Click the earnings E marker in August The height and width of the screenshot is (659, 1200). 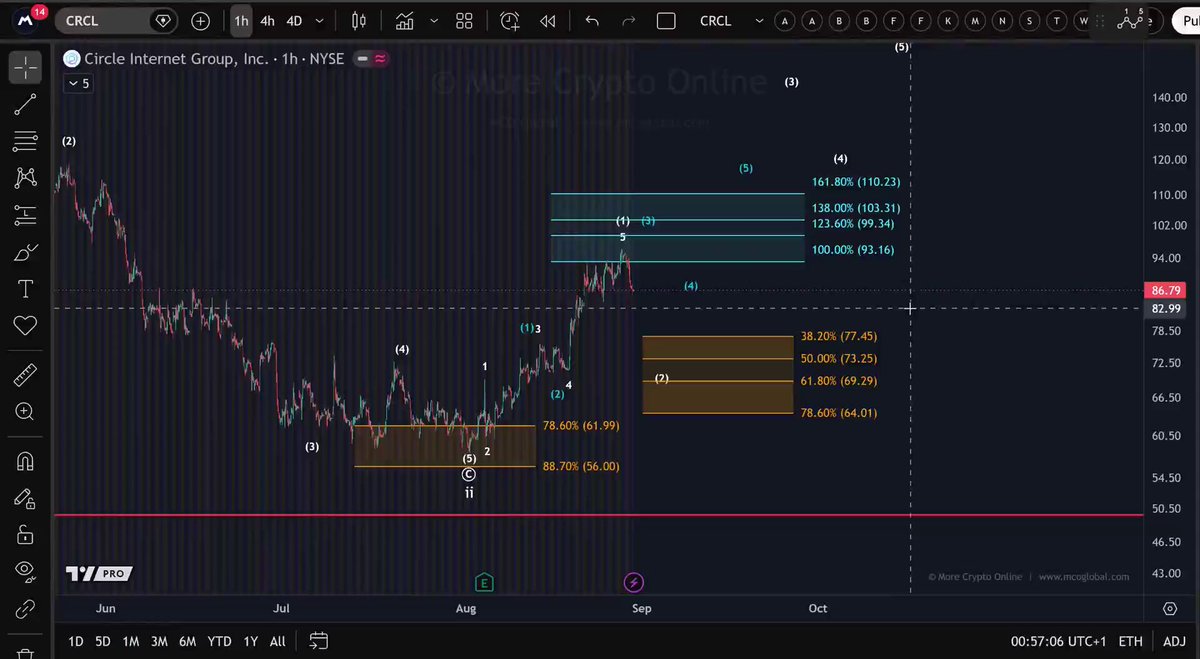[x=484, y=582]
